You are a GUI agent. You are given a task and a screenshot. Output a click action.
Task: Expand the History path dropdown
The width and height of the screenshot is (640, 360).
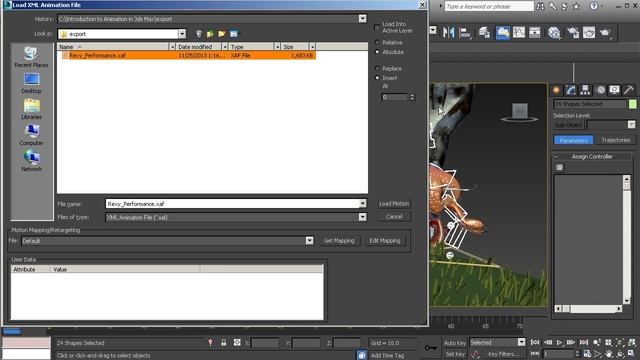coord(362,19)
